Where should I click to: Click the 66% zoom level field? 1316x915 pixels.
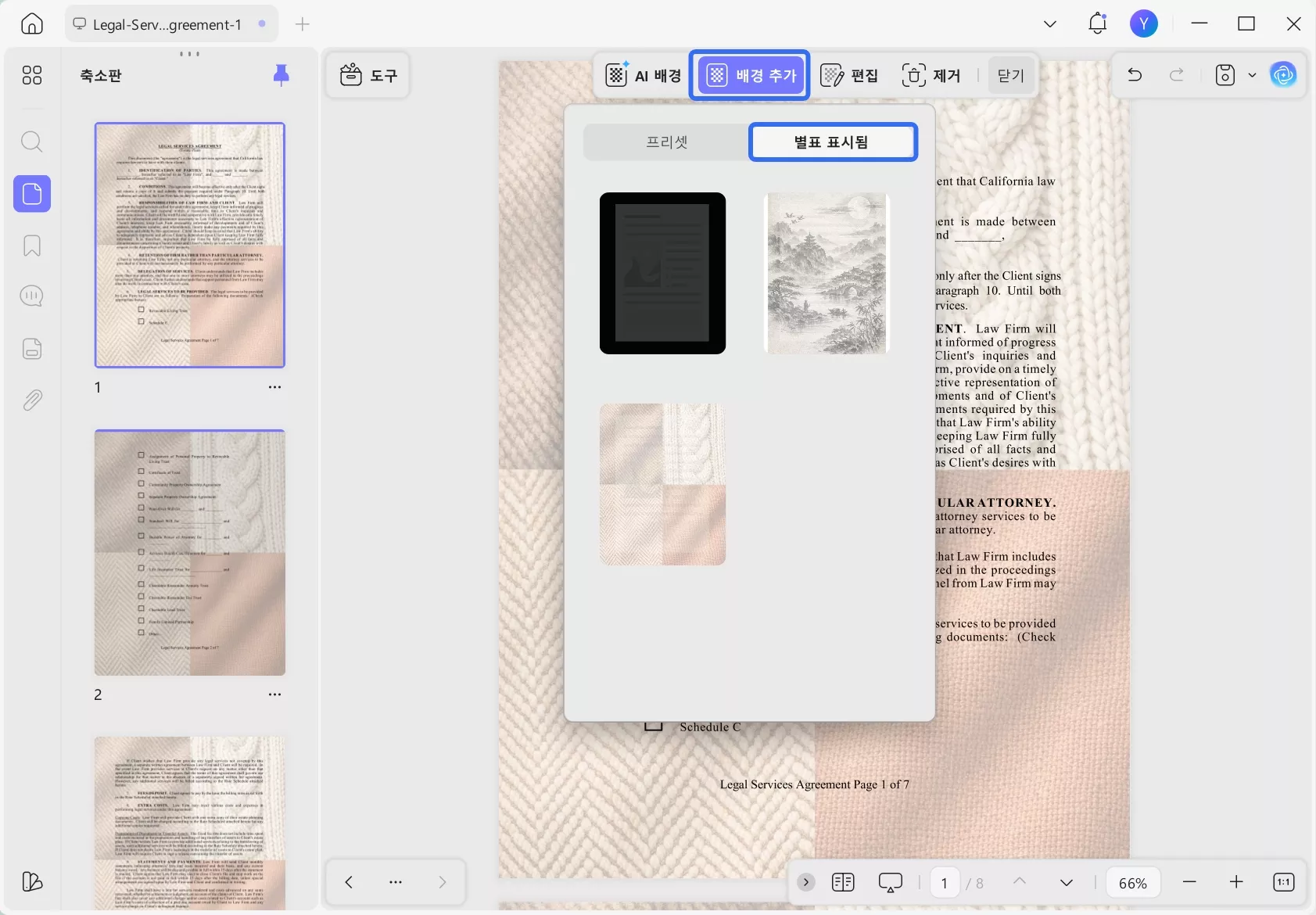(1133, 883)
